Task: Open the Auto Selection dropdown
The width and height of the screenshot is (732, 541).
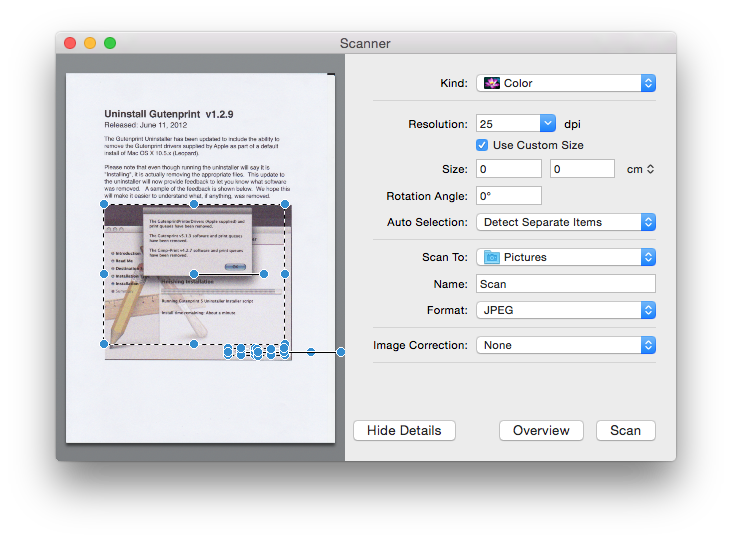Action: [566, 222]
